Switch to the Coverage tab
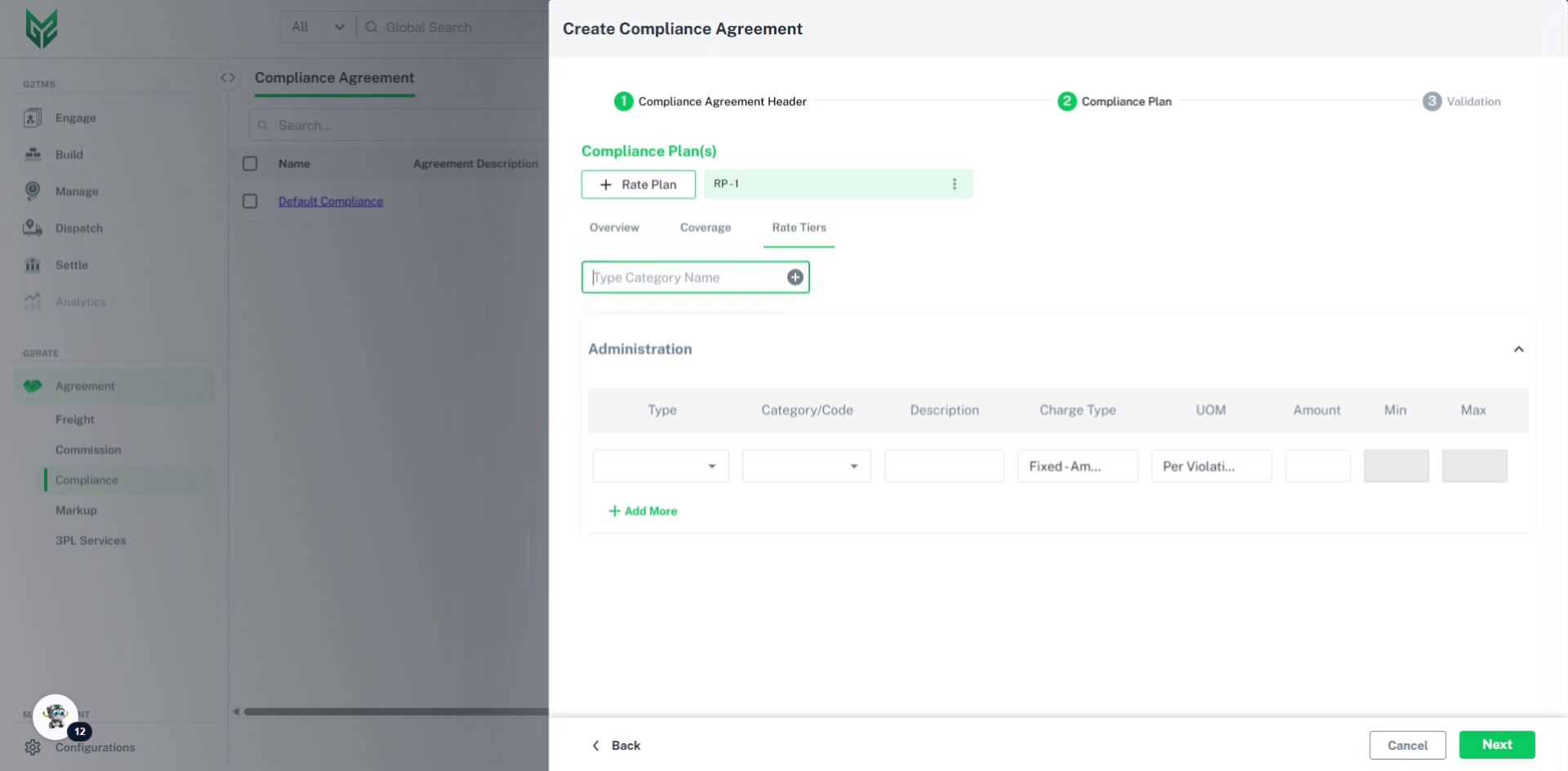The image size is (1568, 771). (x=705, y=228)
